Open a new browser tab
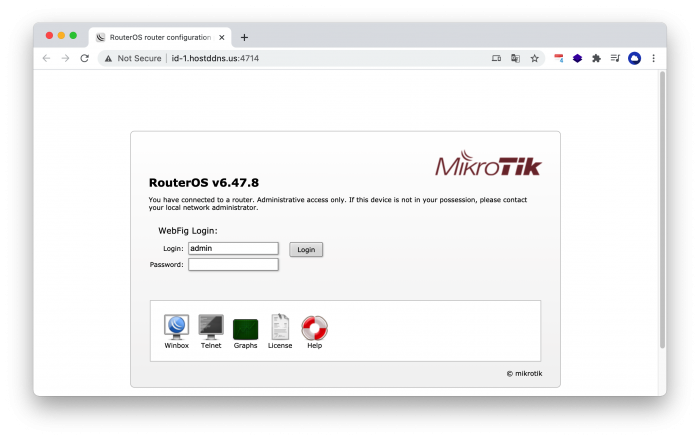The image size is (700, 440). pyautogui.click(x=244, y=37)
